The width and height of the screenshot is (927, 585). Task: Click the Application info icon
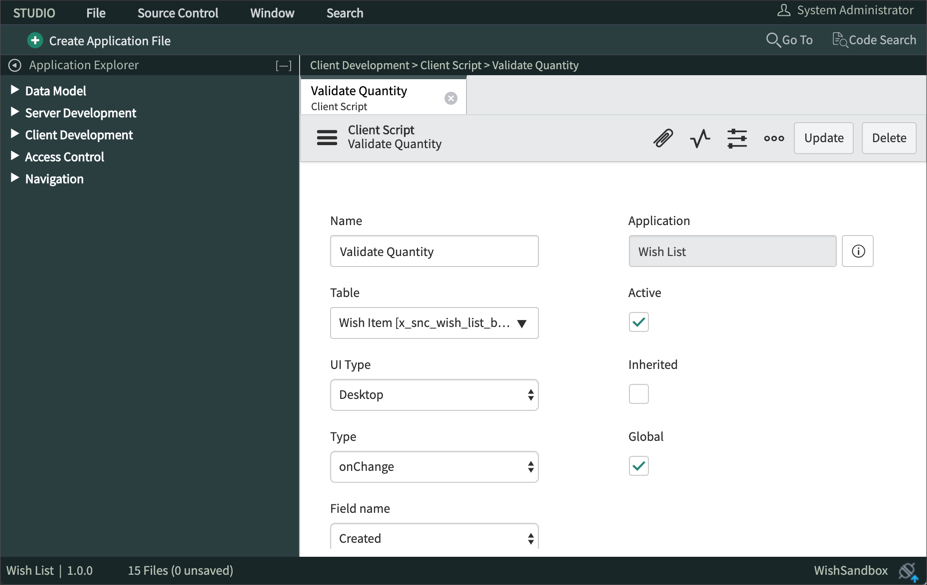(x=858, y=251)
